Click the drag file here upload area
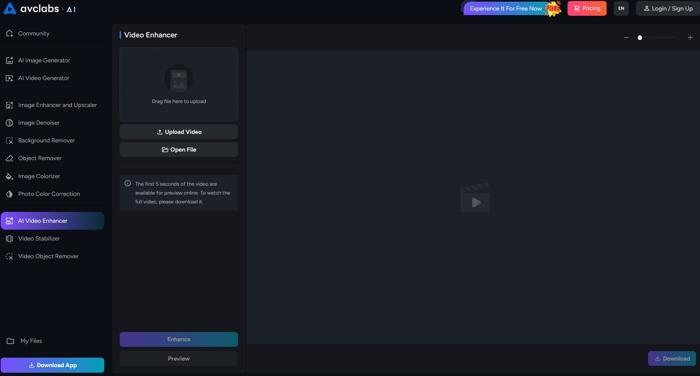This screenshot has width=700, height=376. click(179, 84)
